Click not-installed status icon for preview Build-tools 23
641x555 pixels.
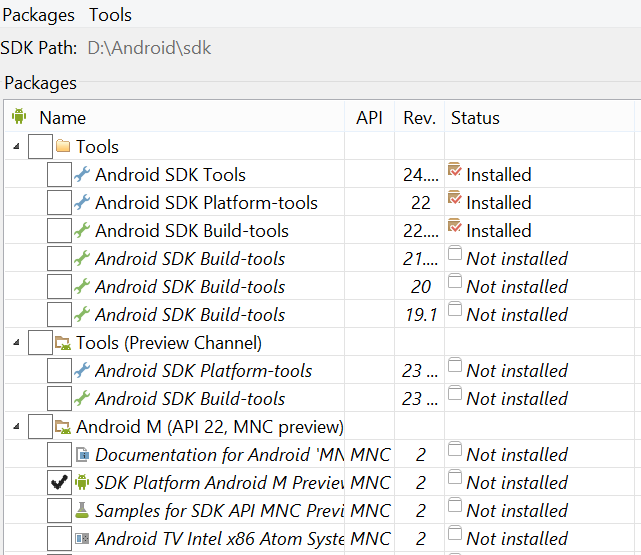455,393
